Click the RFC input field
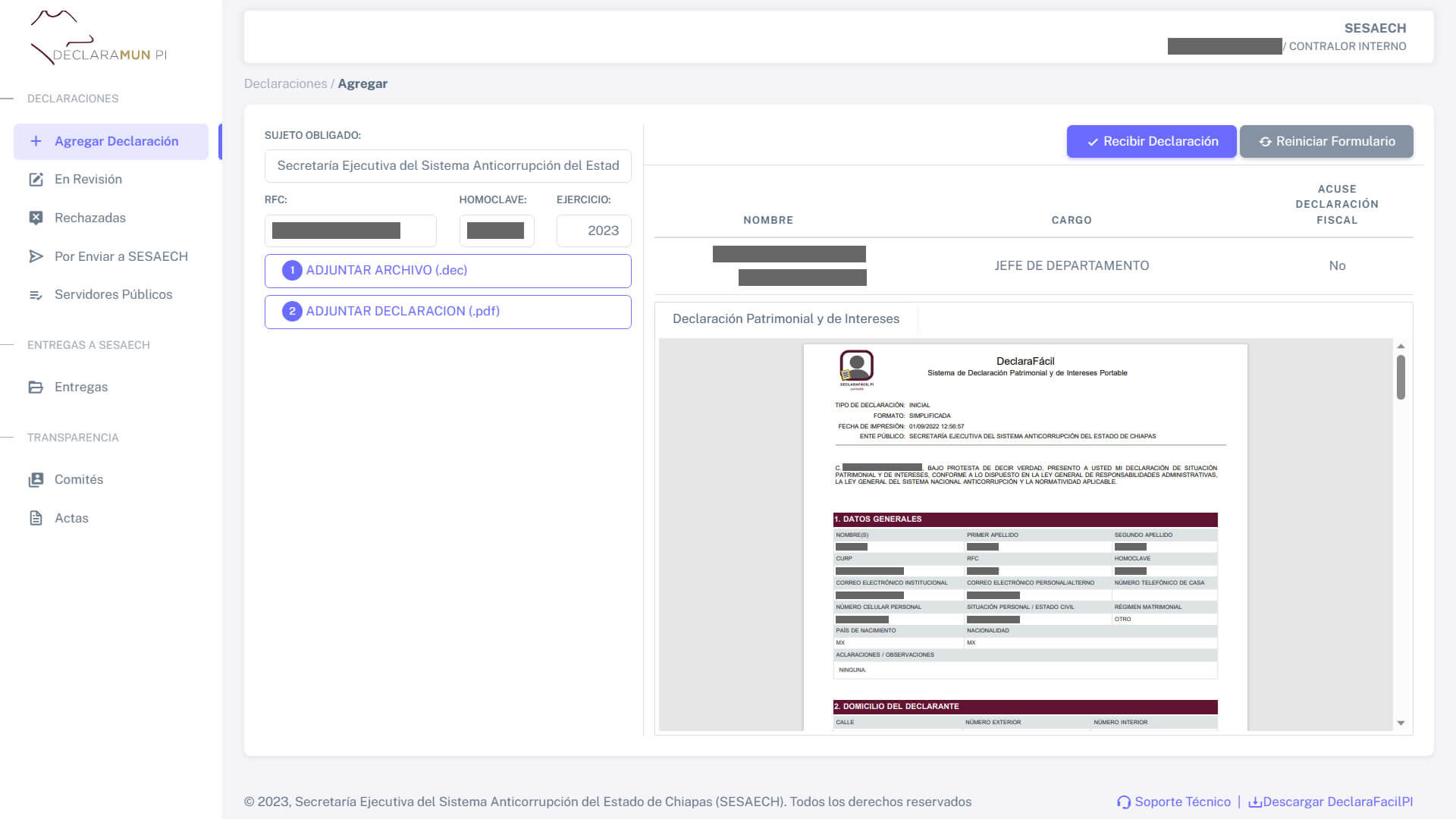Image resolution: width=1456 pixels, height=819 pixels. [350, 231]
